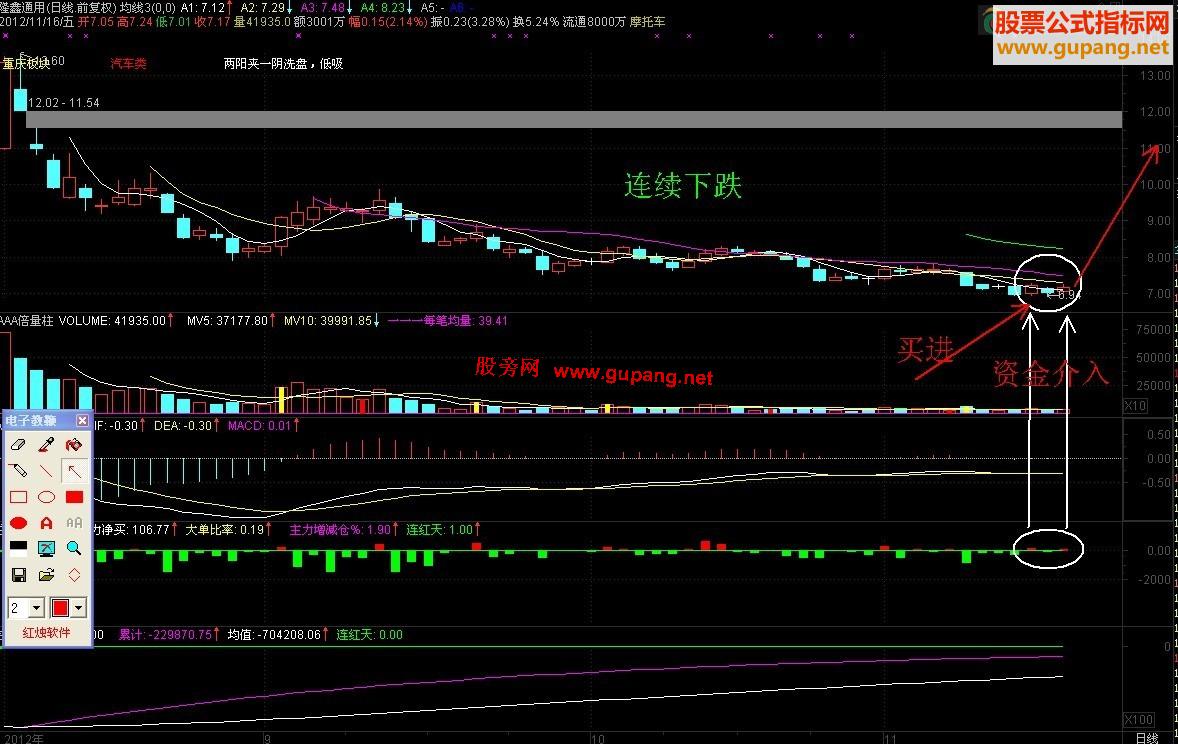Click the 重庆板块 region label
This screenshot has height=744, width=1178.
click(26, 63)
